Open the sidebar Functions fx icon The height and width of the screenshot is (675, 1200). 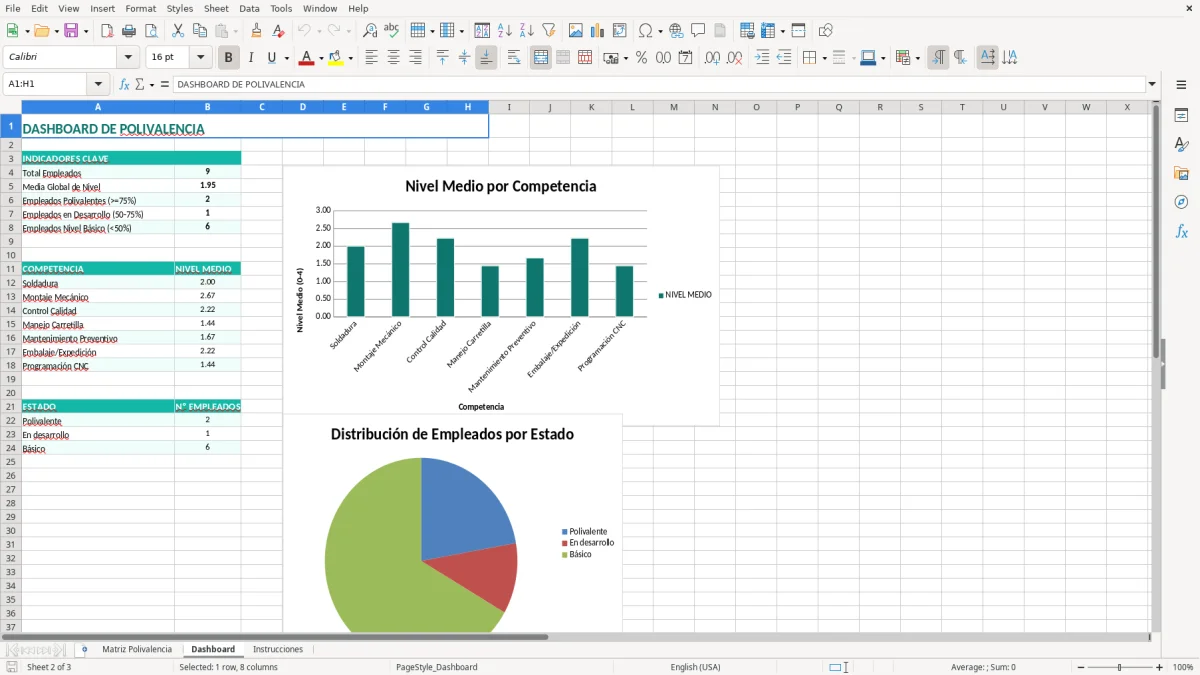tap(1181, 231)
